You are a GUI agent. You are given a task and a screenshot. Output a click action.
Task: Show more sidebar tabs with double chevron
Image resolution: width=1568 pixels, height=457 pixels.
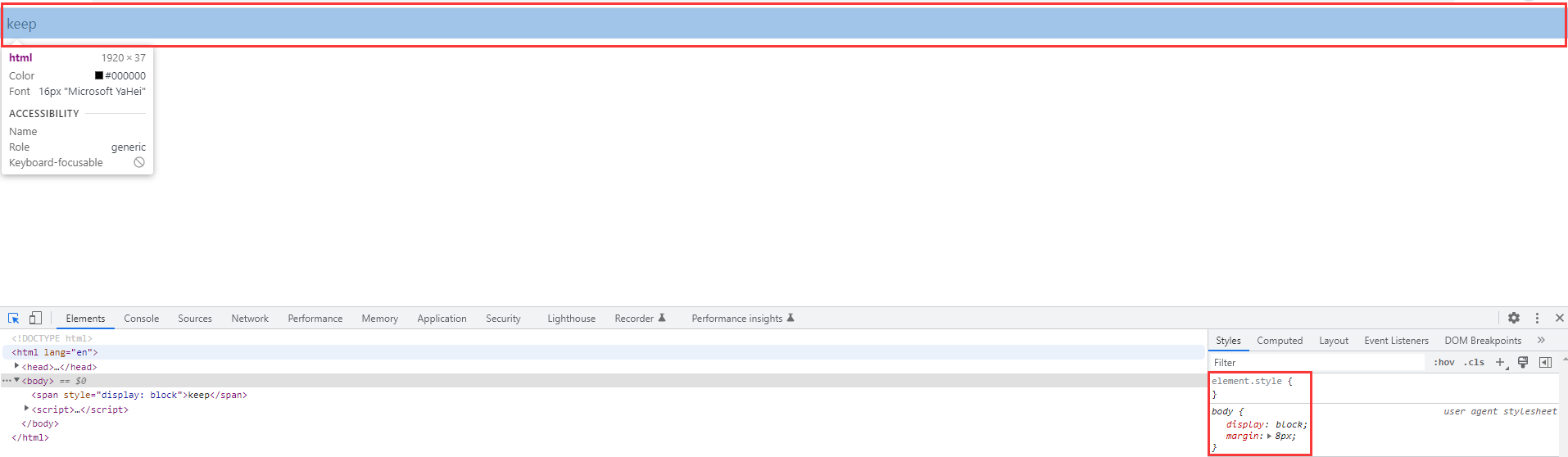click(x=1541, y=340)
